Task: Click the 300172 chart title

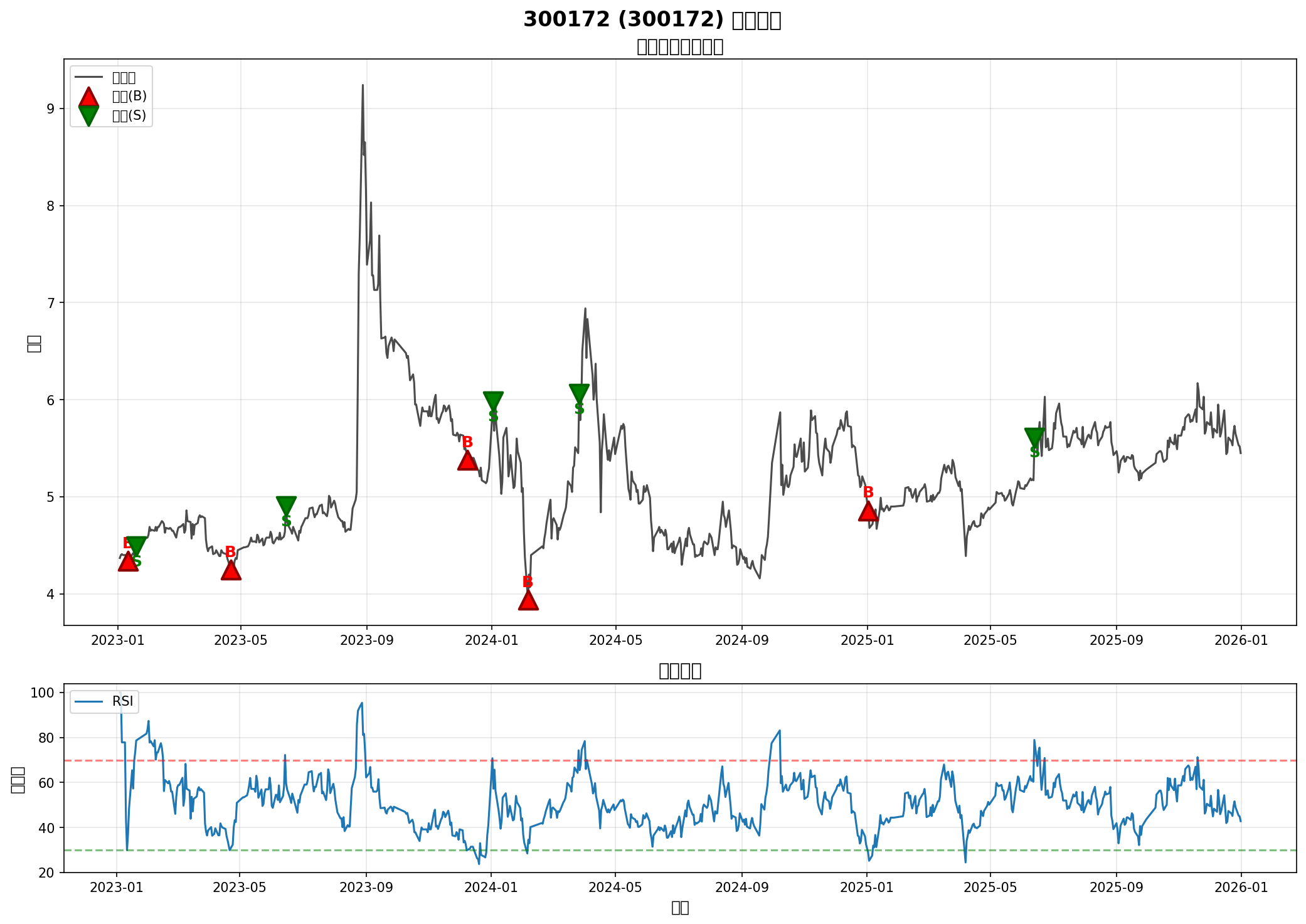Action: coord(652,20)
